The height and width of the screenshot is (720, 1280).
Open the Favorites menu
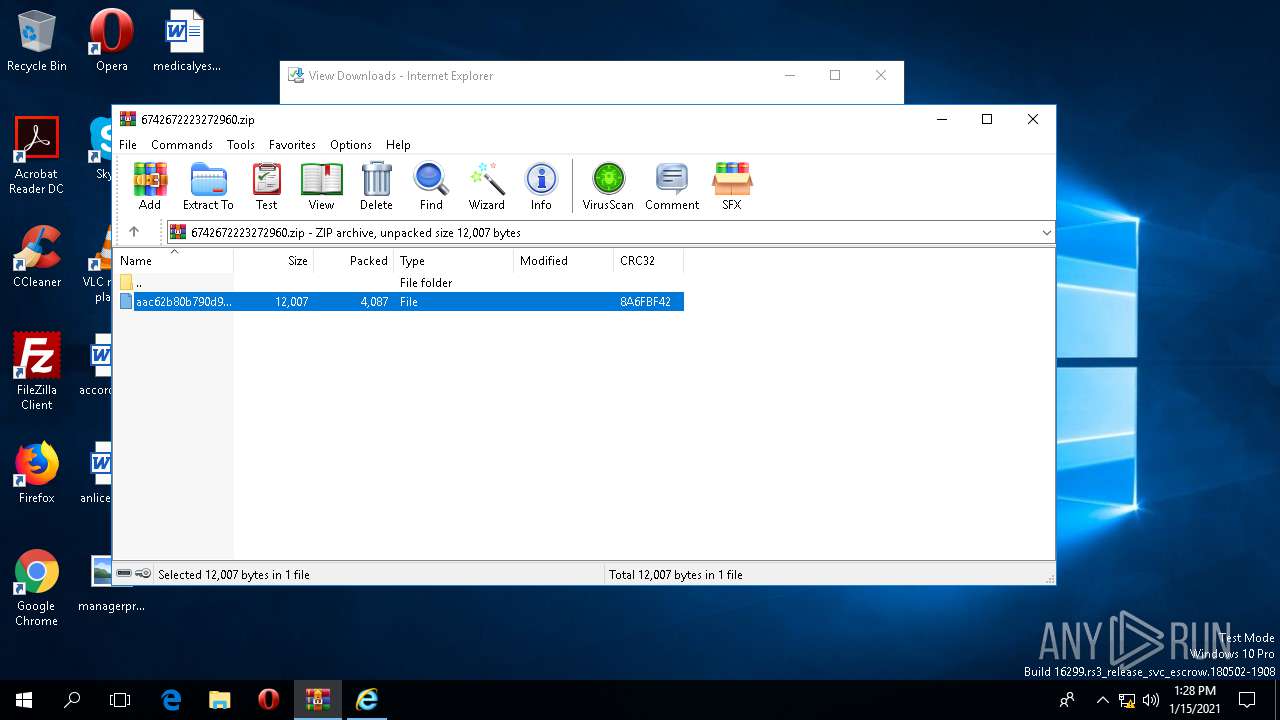[x=292, y=145]
